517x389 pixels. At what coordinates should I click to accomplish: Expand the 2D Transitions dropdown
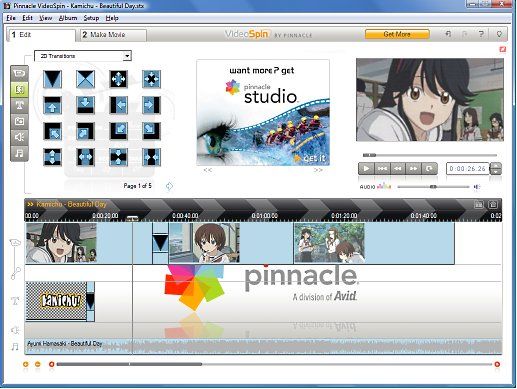tap(127, 56)
